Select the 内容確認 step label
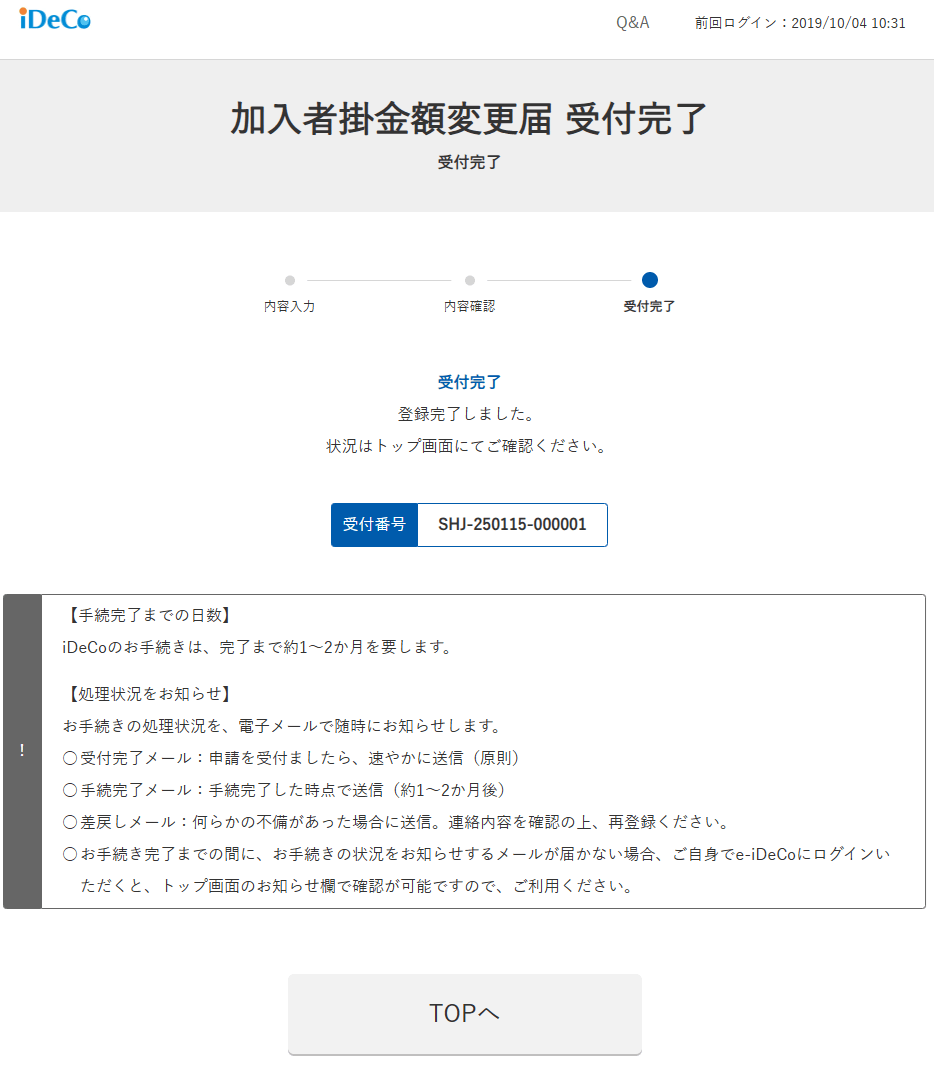Image resolution: width=936 pixels, height=1087 pixels. 470,307
